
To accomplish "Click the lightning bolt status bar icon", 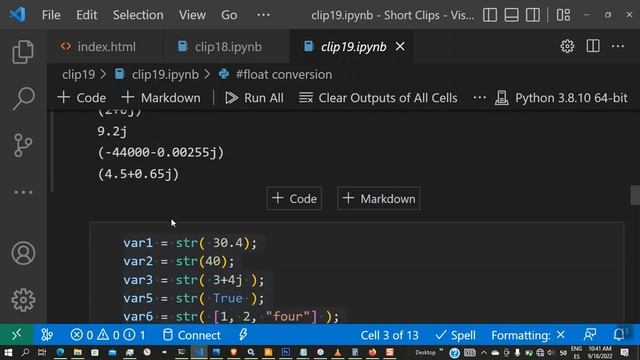I will click(x=243, y=335).
